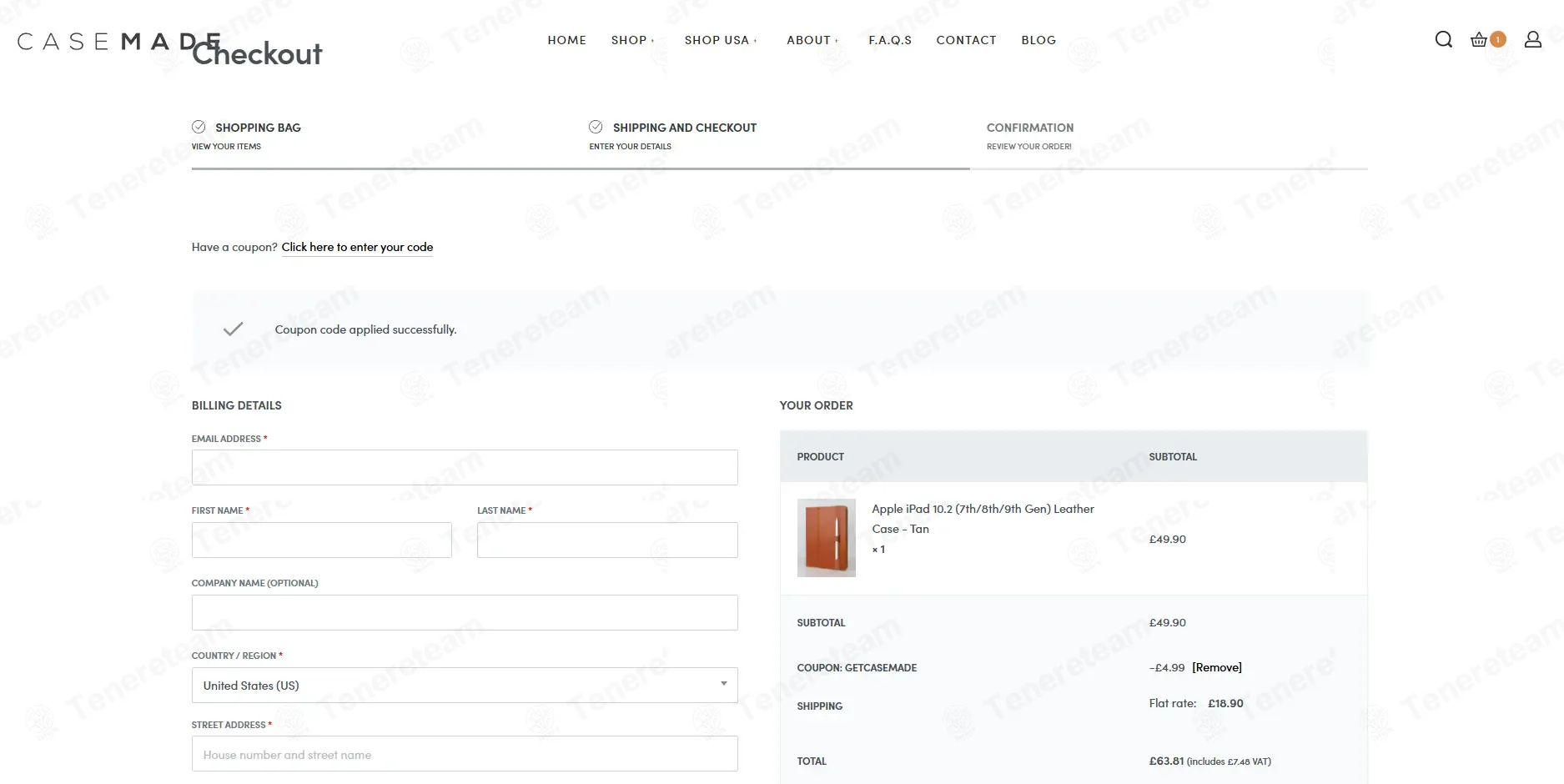Expand the Country / Region dropdown

(x=465, y=685)
